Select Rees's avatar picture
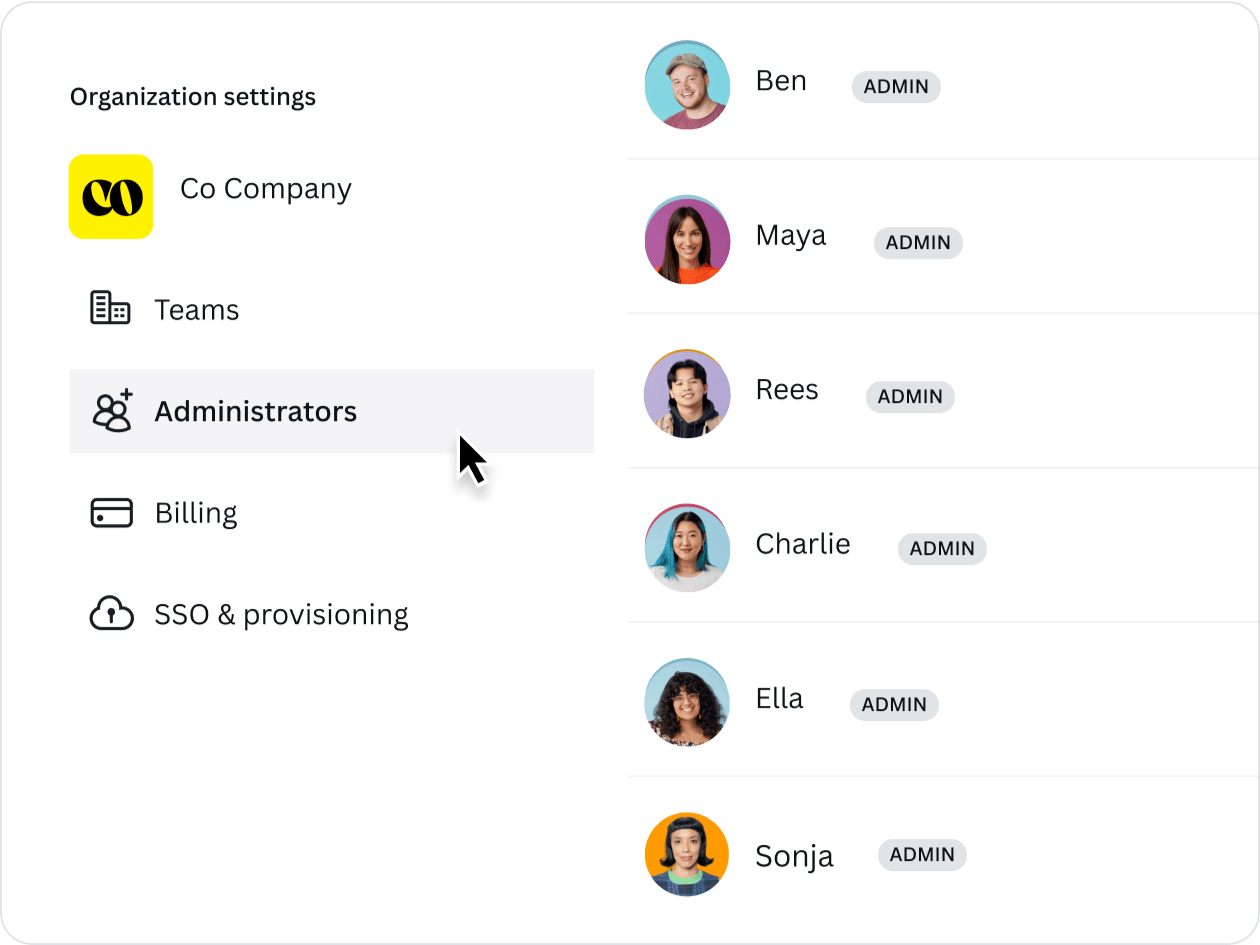Image resolution: width=1260 pixels, height=945 pixels. point(686,394)
